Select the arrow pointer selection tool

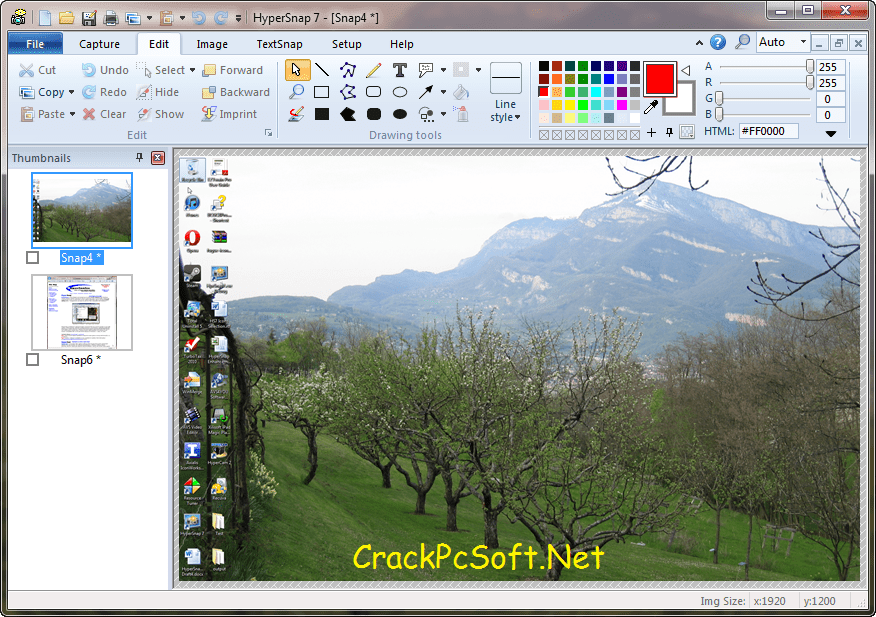point(297,70)
